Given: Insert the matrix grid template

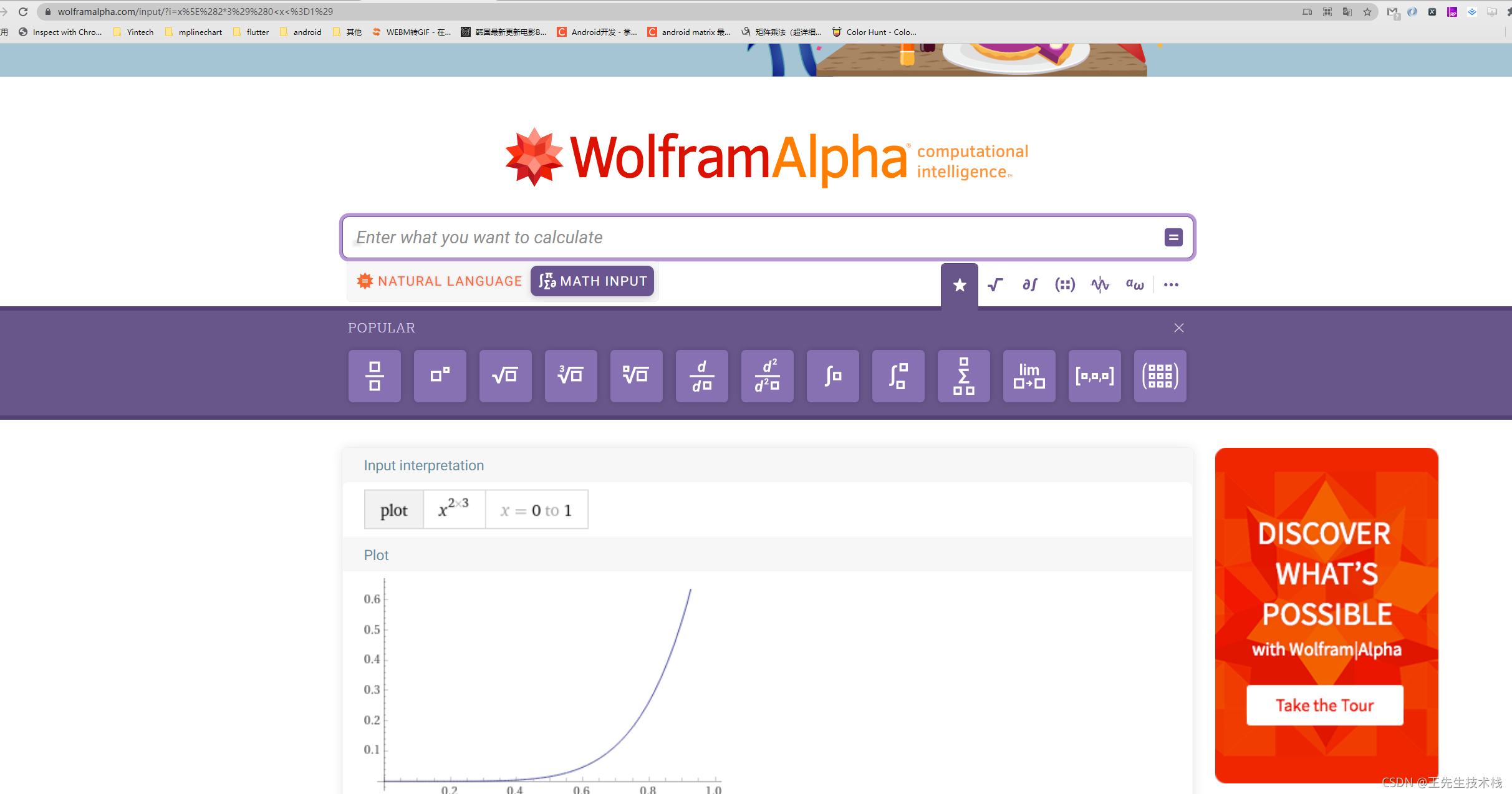Looking at the screenshot, I should tap(1160, 375).
